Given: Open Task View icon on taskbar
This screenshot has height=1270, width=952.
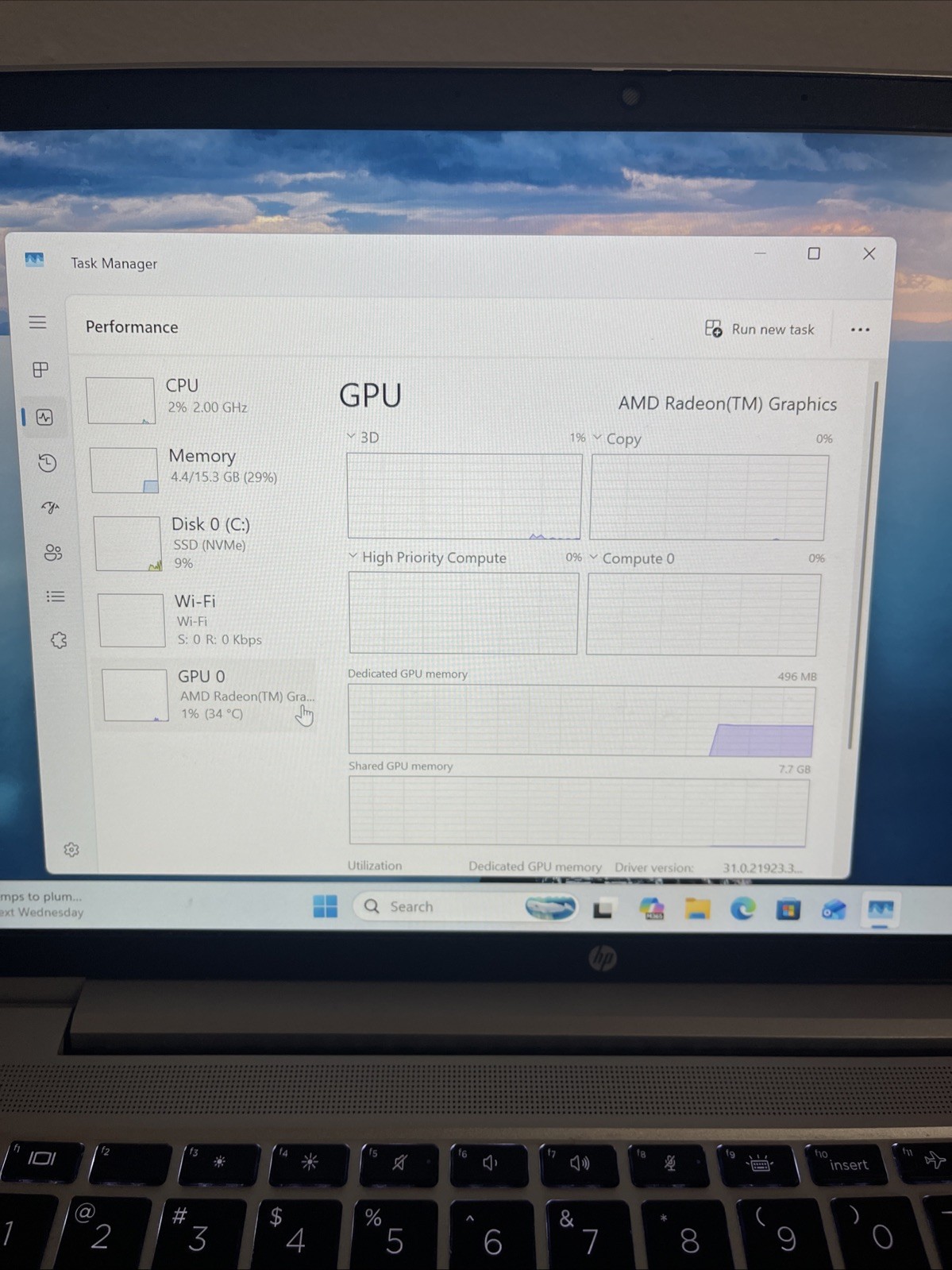Looking at the screenshot, I should [603, 909].
